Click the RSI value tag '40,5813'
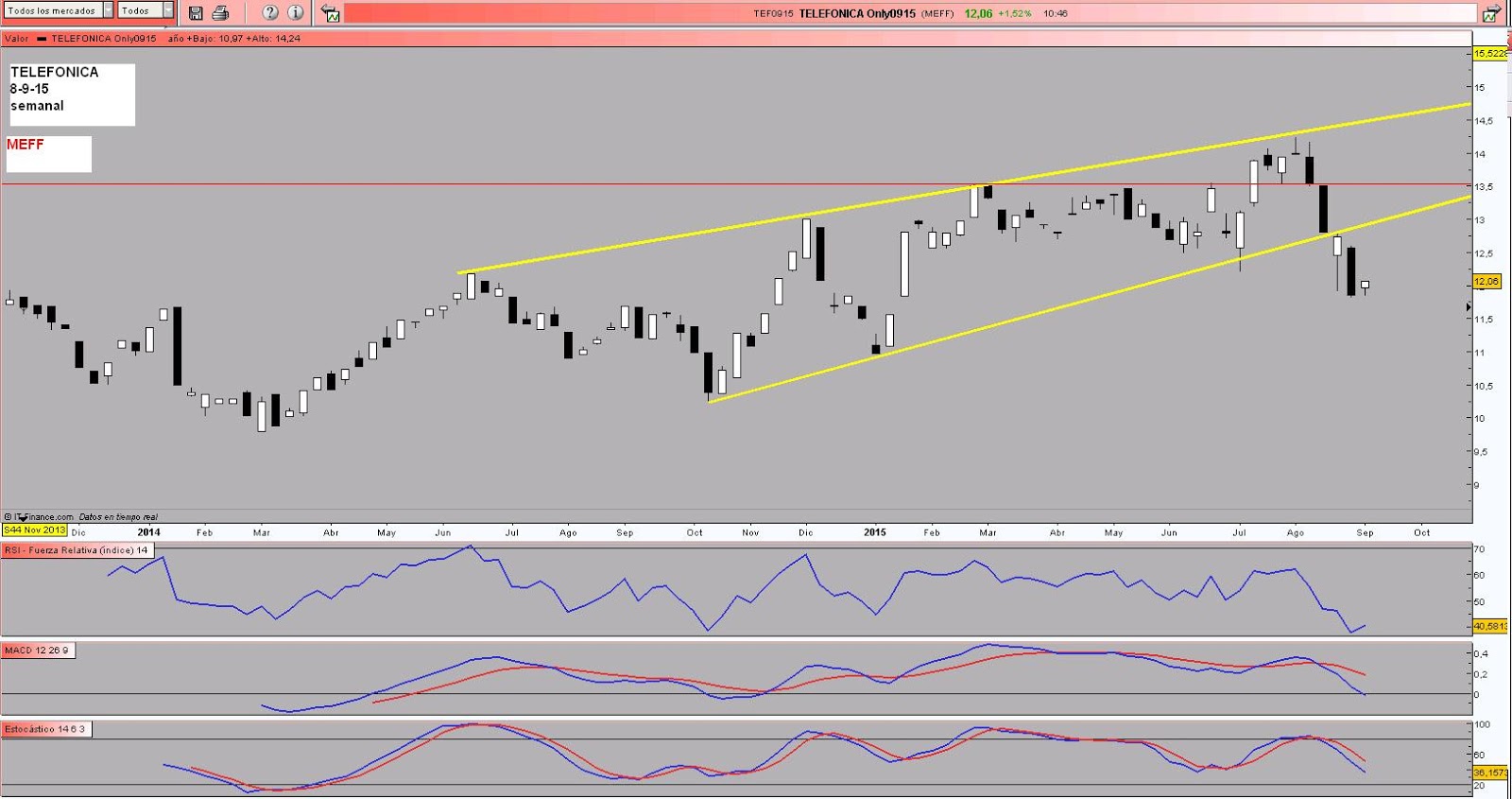Image resolution: width=1512 pixels, height=799 pixels. coord(1490,626)
